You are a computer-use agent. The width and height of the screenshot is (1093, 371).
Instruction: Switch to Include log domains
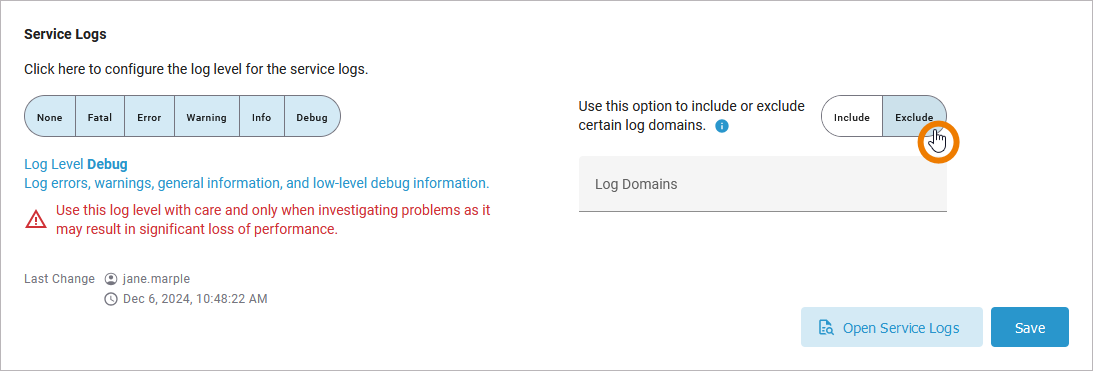[852, 117]
